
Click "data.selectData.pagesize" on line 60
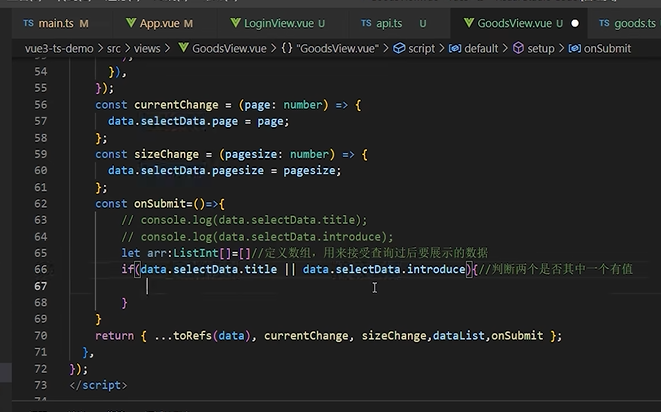[x=186, y=171]
